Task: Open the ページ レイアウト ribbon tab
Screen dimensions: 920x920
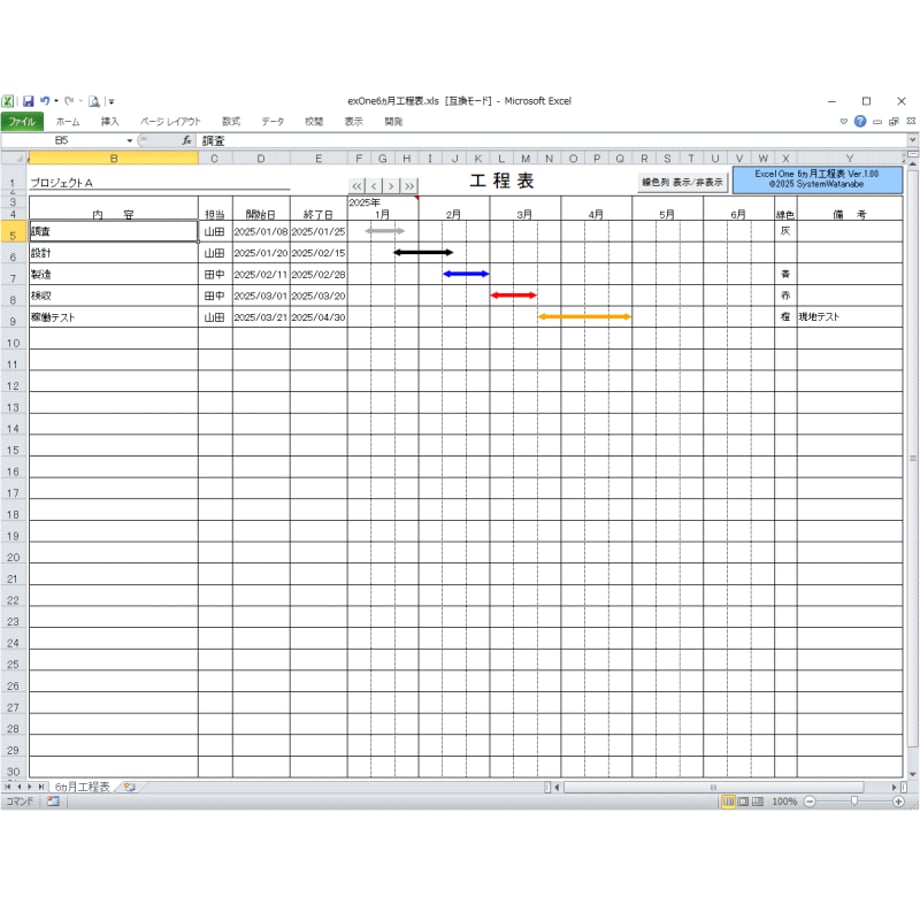Action: 170,121
